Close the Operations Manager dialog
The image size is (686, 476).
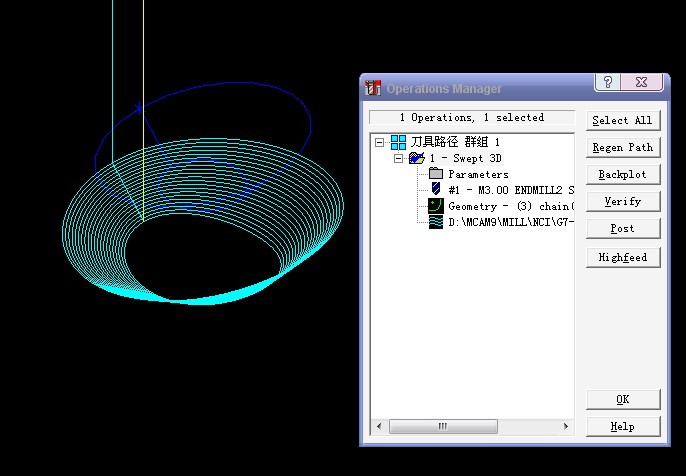point(641,82)
